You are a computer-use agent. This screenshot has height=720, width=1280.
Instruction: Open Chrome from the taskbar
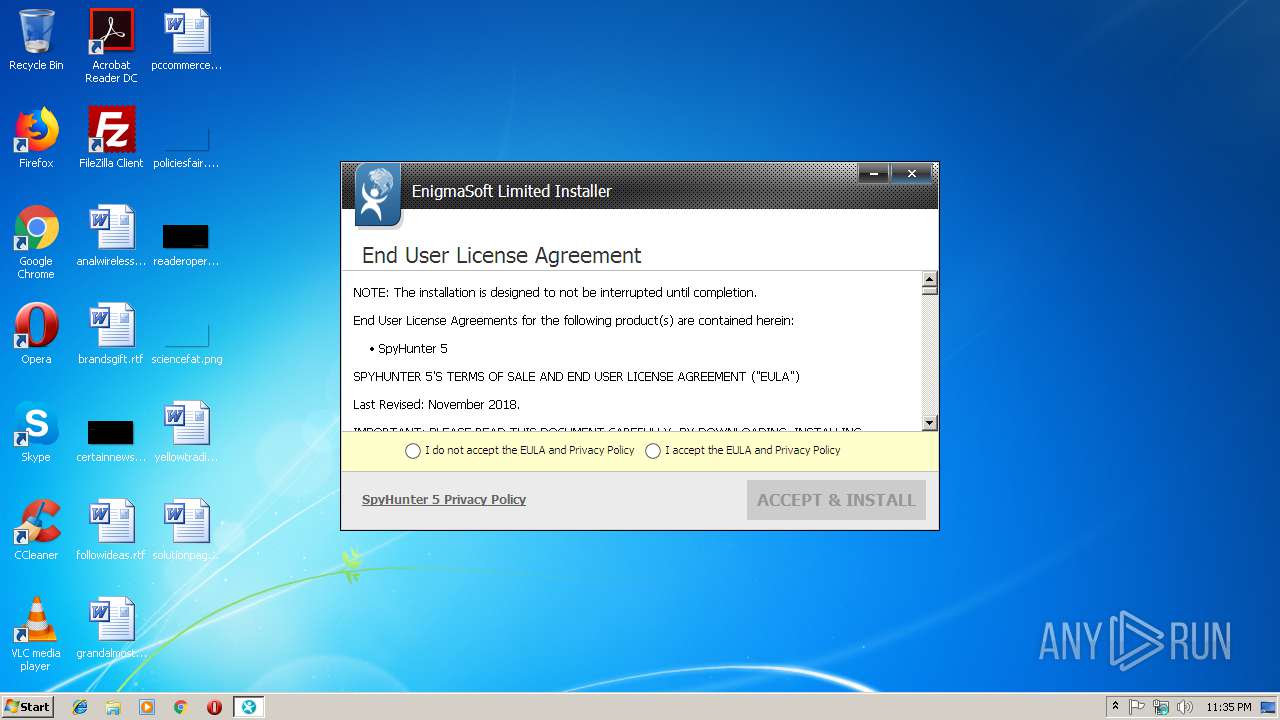[x=181, y=707]
